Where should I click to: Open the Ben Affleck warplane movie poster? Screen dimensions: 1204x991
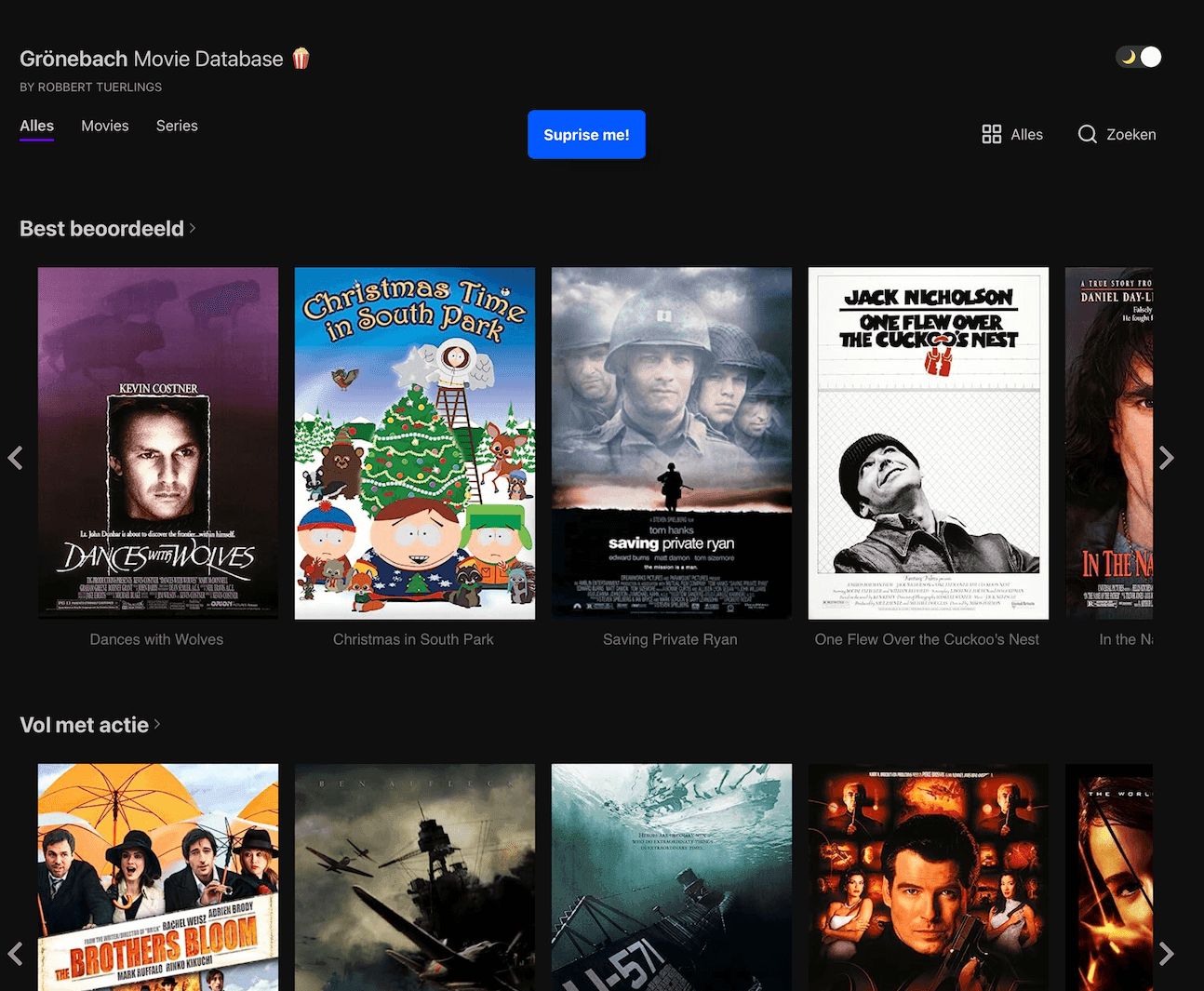tap(415, 877)
